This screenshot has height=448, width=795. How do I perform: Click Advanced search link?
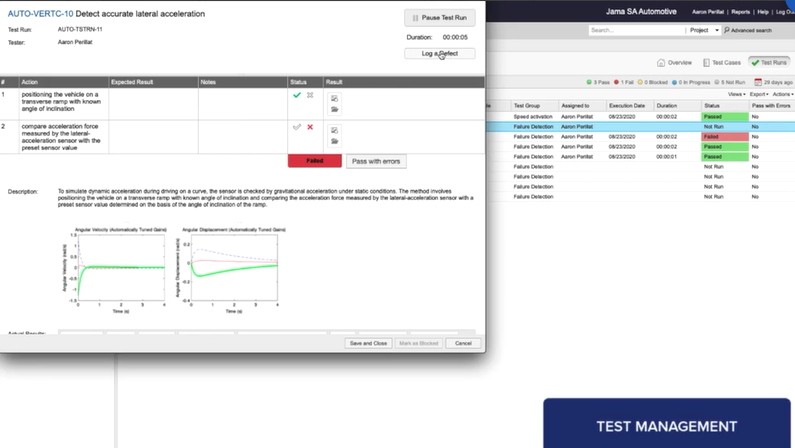pos(751,30)
